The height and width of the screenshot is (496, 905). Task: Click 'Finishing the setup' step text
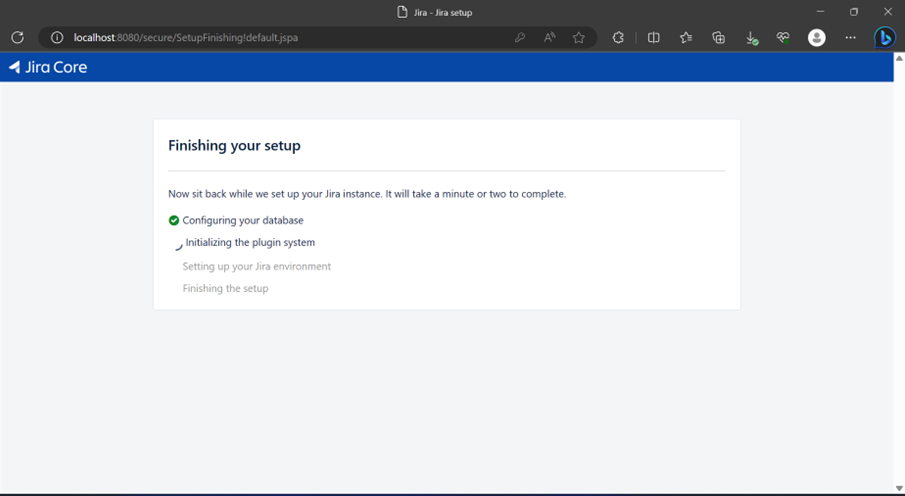226,288
